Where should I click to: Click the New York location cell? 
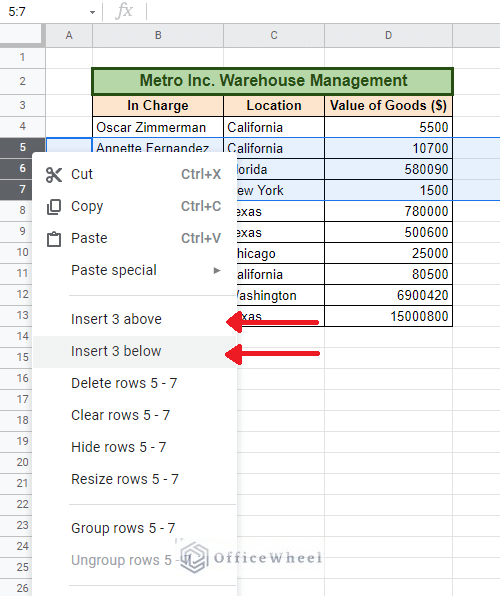(x=281, y=190)
